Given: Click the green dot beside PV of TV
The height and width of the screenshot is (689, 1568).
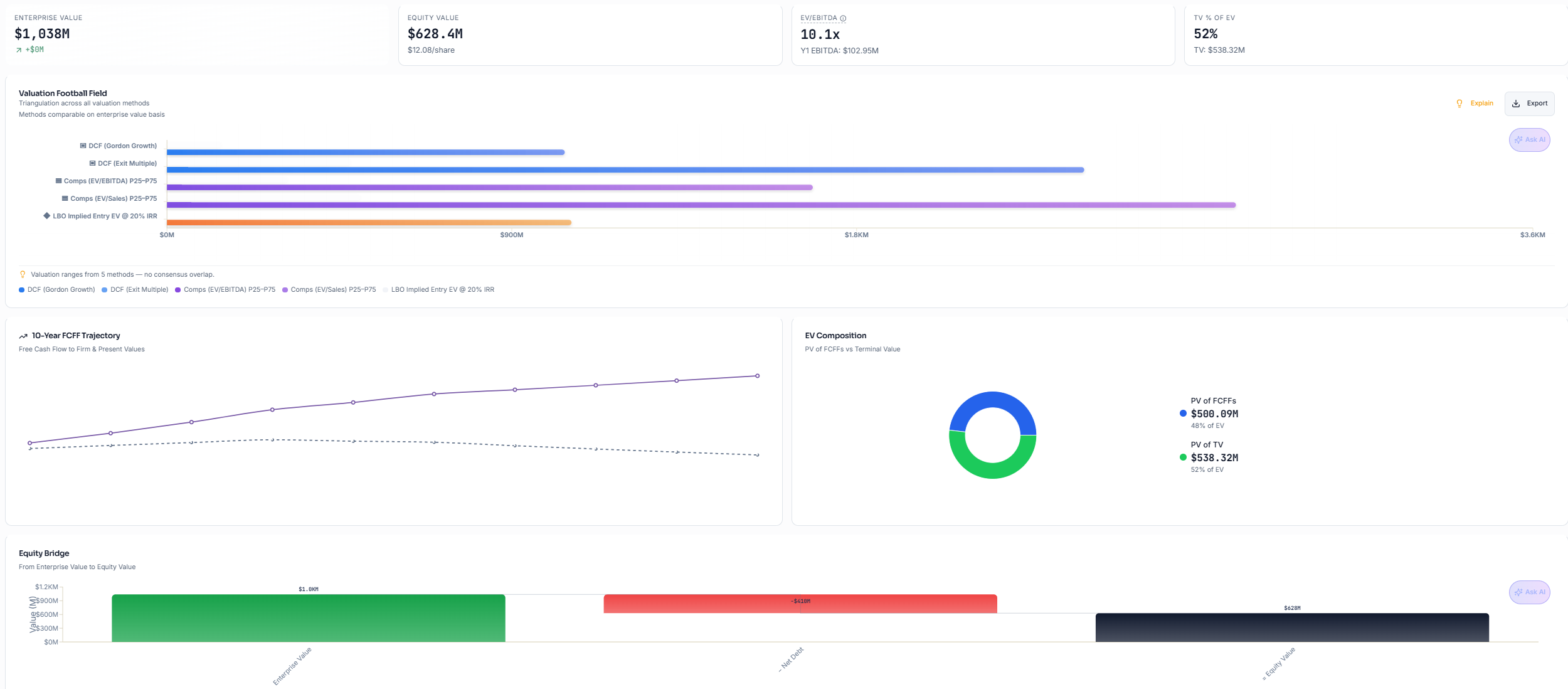Looking at the screenshot, I should [1183, 457].
